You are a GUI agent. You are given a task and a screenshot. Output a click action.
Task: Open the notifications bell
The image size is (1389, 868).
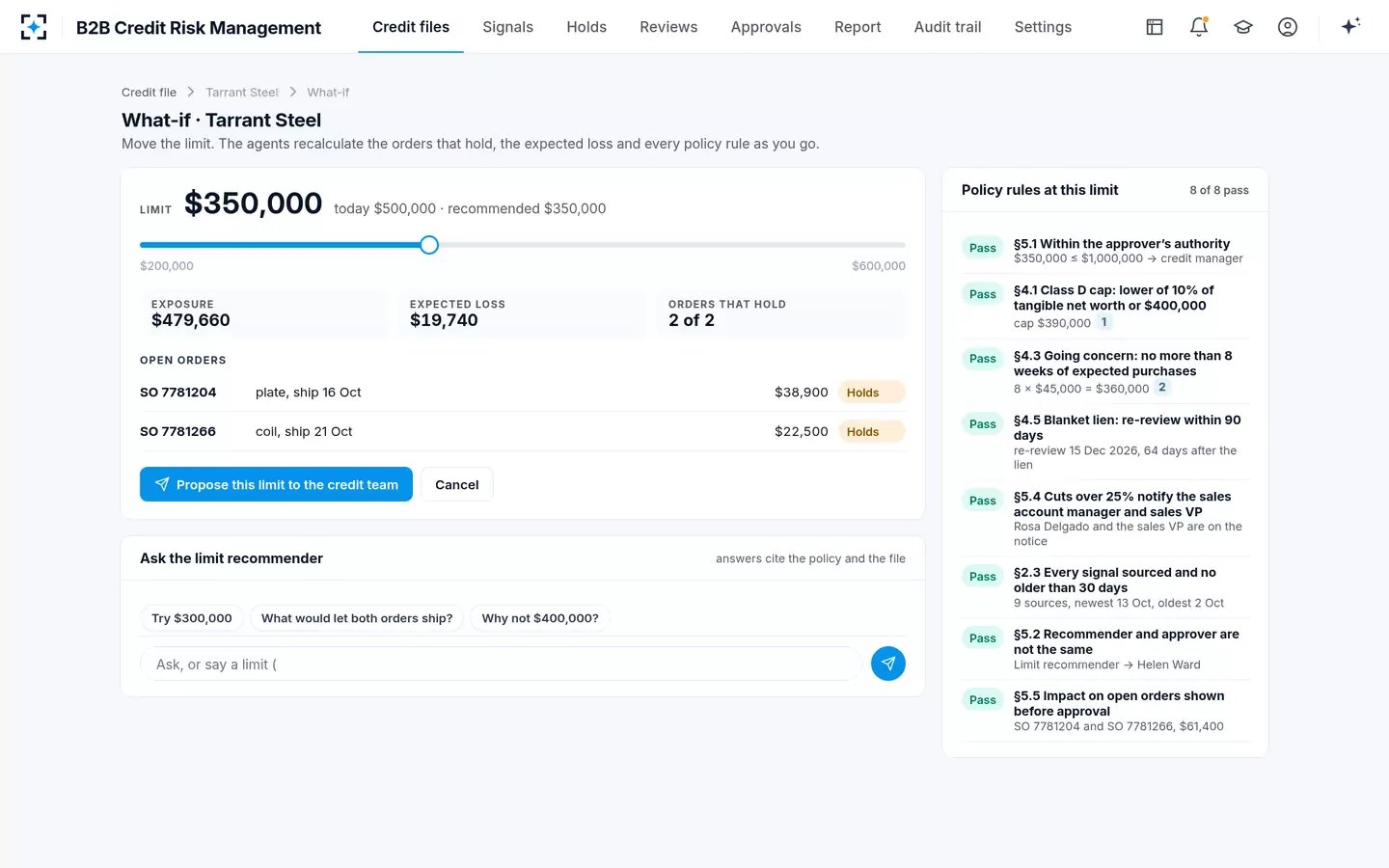(x=1199, y=27)
